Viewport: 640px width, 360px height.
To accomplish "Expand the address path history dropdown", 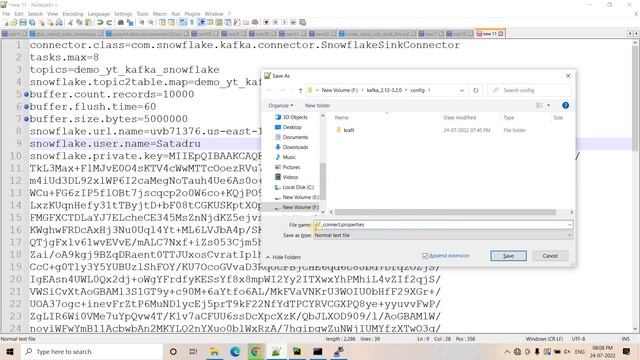I will [x=462, y=90].
